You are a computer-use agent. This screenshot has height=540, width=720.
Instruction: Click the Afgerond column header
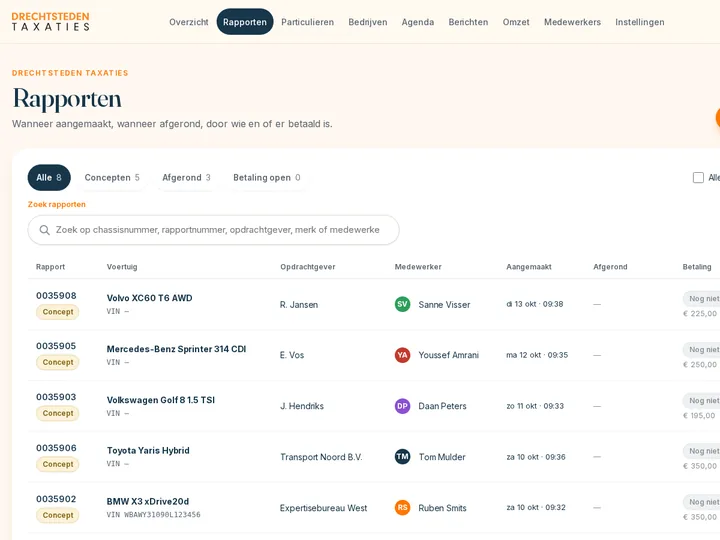tap(610, 267)
